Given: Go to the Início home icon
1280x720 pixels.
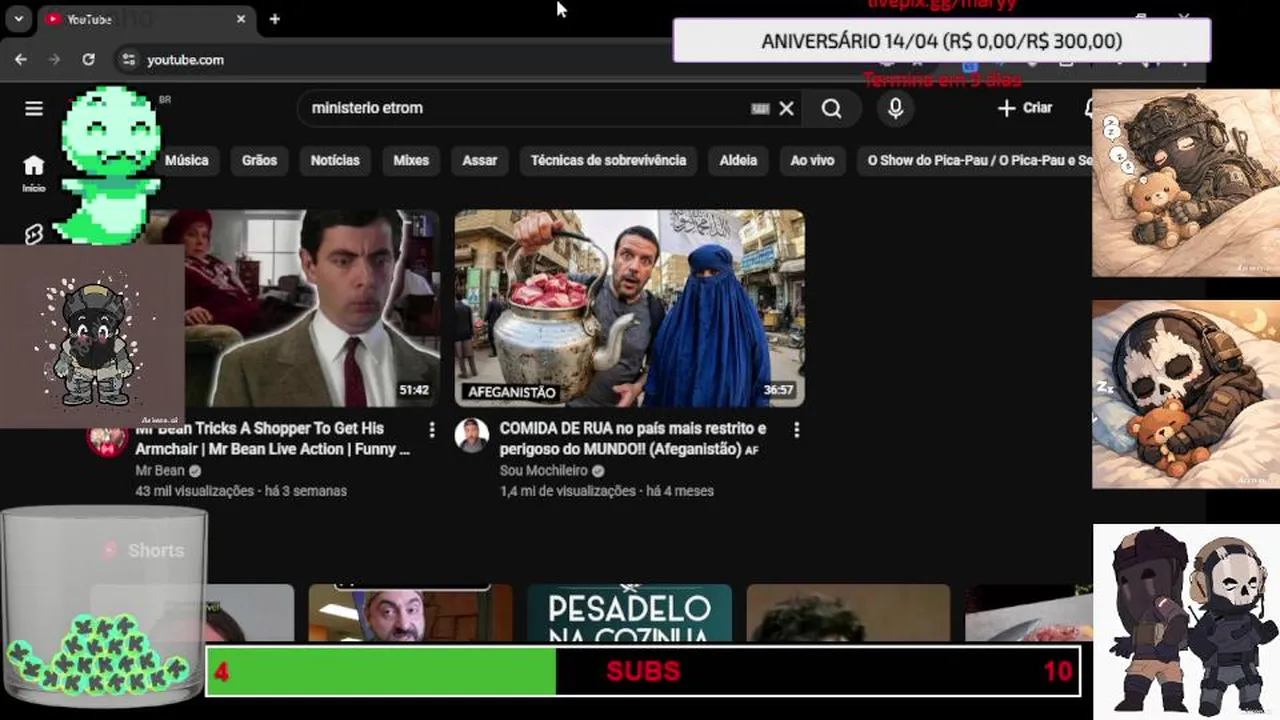Looking at the screenshot, I should click(34, 172).
